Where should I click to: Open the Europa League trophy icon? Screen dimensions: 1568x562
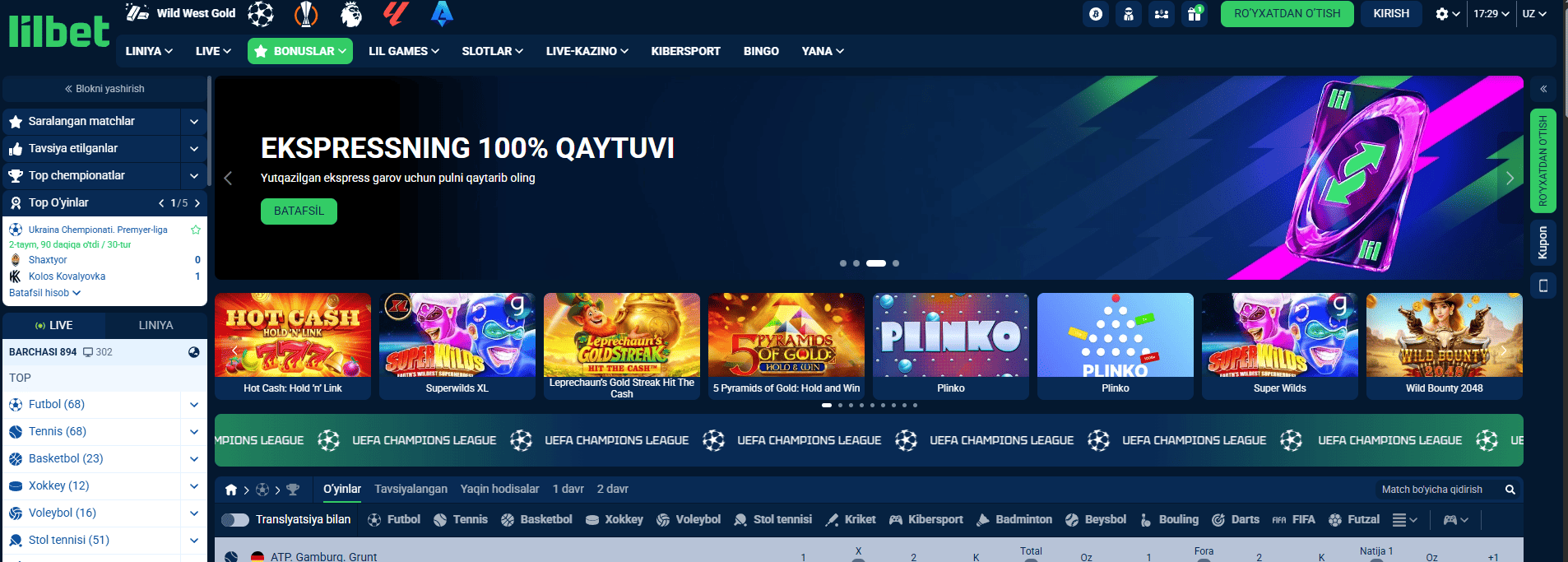coord(306,13)
